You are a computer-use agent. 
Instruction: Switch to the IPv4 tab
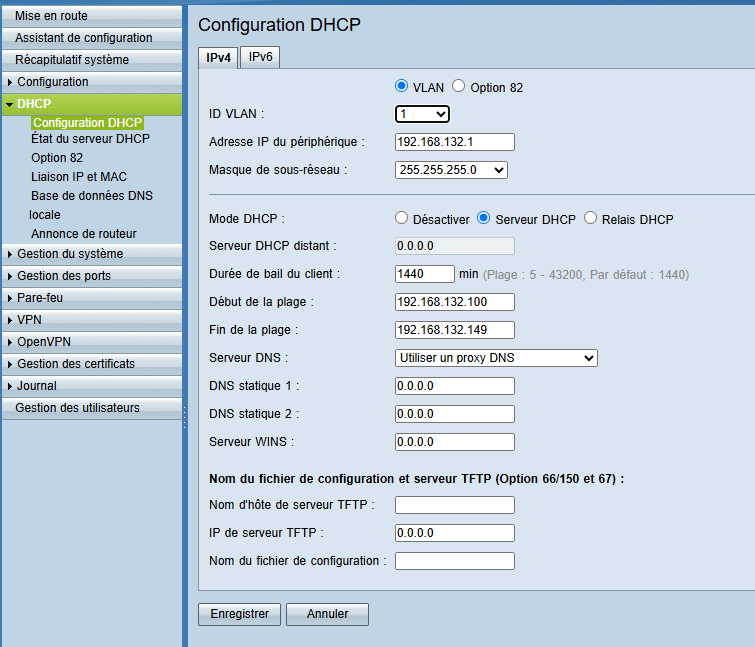tap(218, 58)
